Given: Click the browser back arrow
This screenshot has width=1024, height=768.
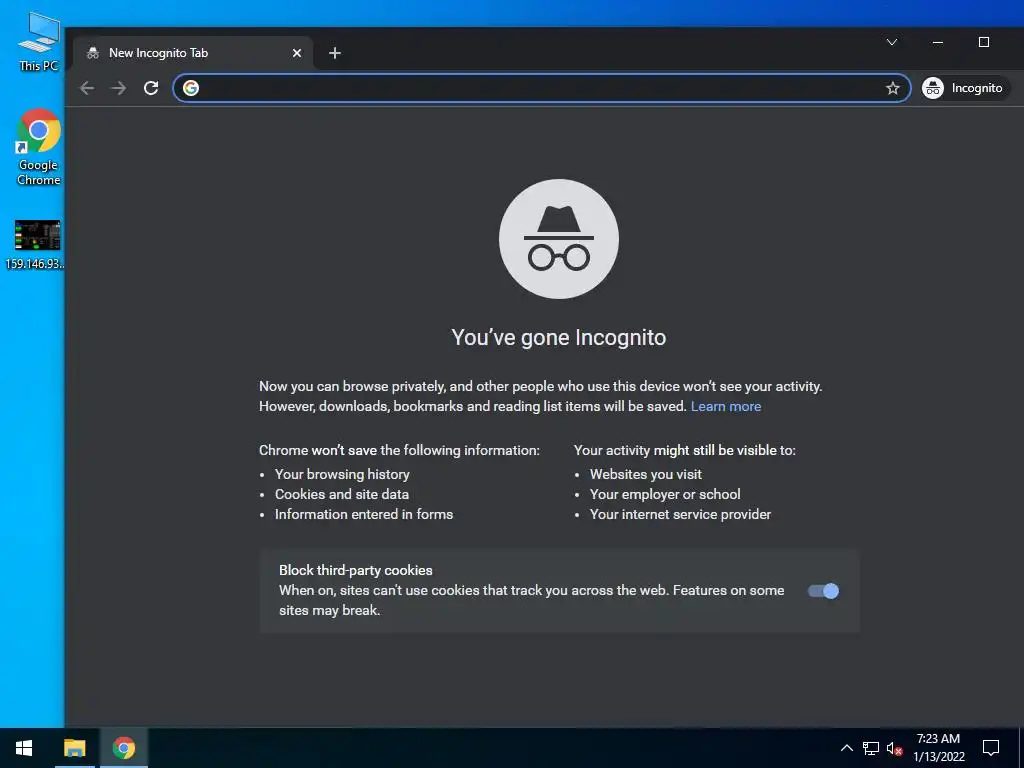Looking at the screenshot, I should [87, 88].
